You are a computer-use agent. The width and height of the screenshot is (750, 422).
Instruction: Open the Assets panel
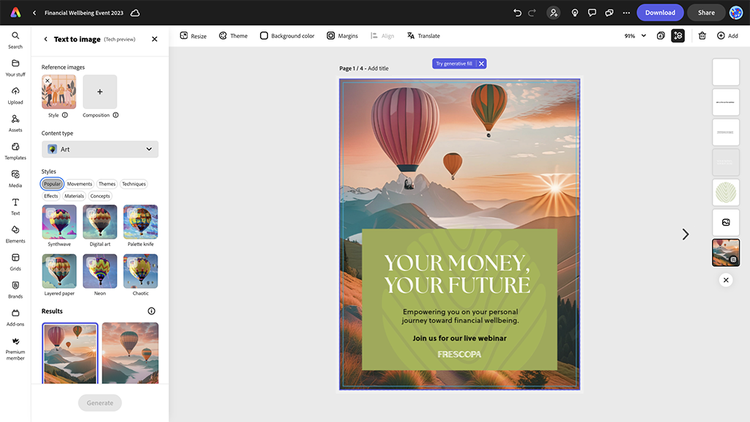pos(15,123)
